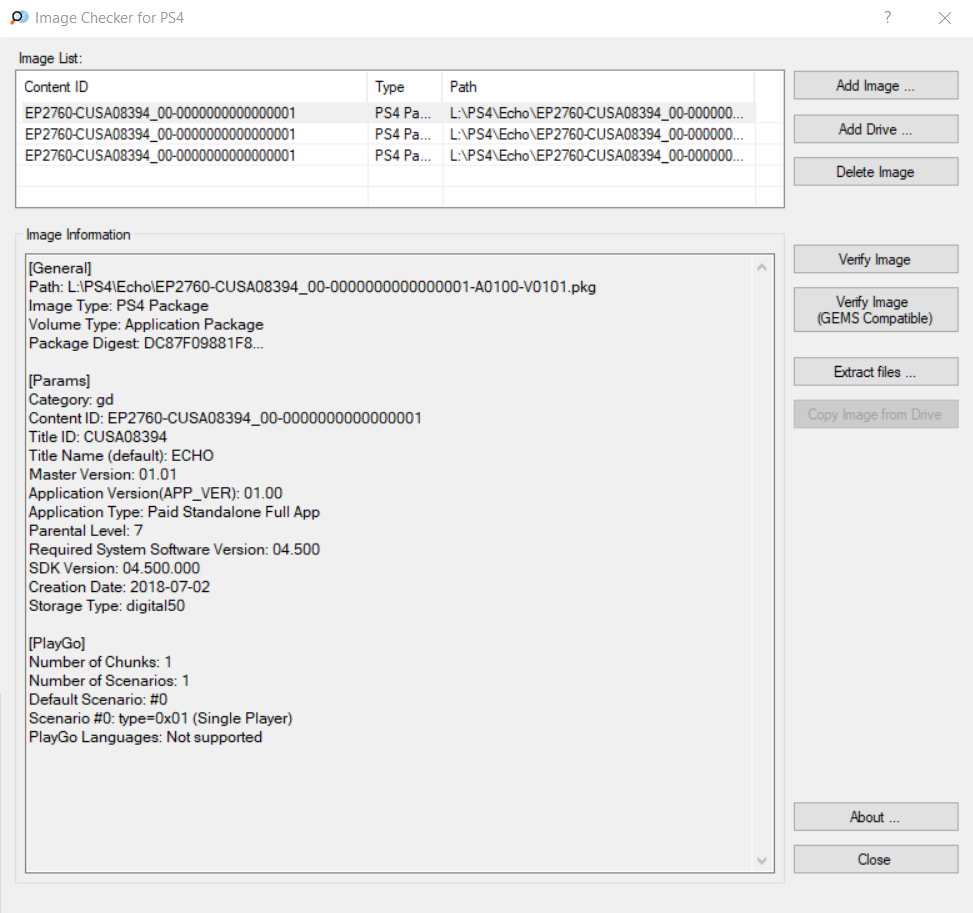973x913 pixels.
Task: Click the SDK Version: 04.500.000 line
Action: [114, 569]
